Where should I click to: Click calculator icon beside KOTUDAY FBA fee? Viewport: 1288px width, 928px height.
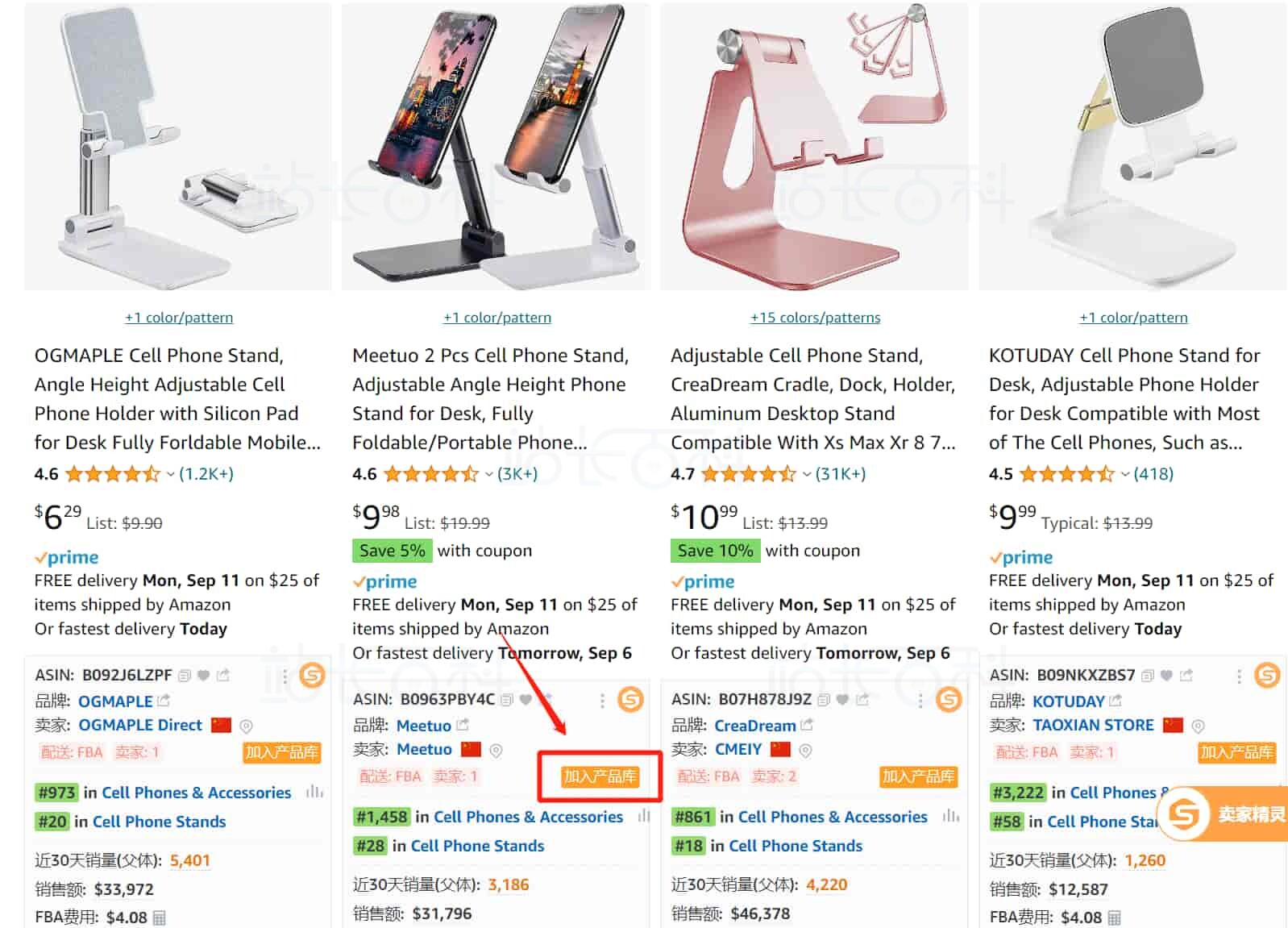(1114, 918)
